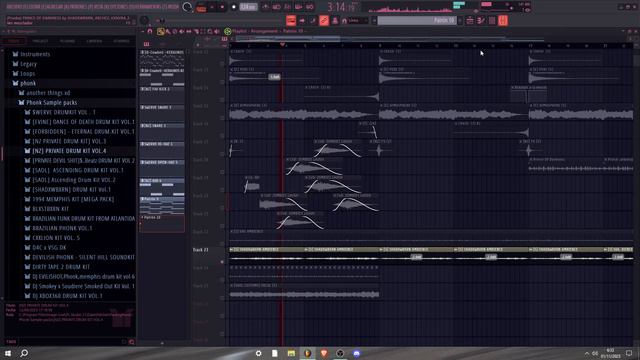
Task: Open the Patrón 10 pattern selector
Action: click(x=417, y=20)
